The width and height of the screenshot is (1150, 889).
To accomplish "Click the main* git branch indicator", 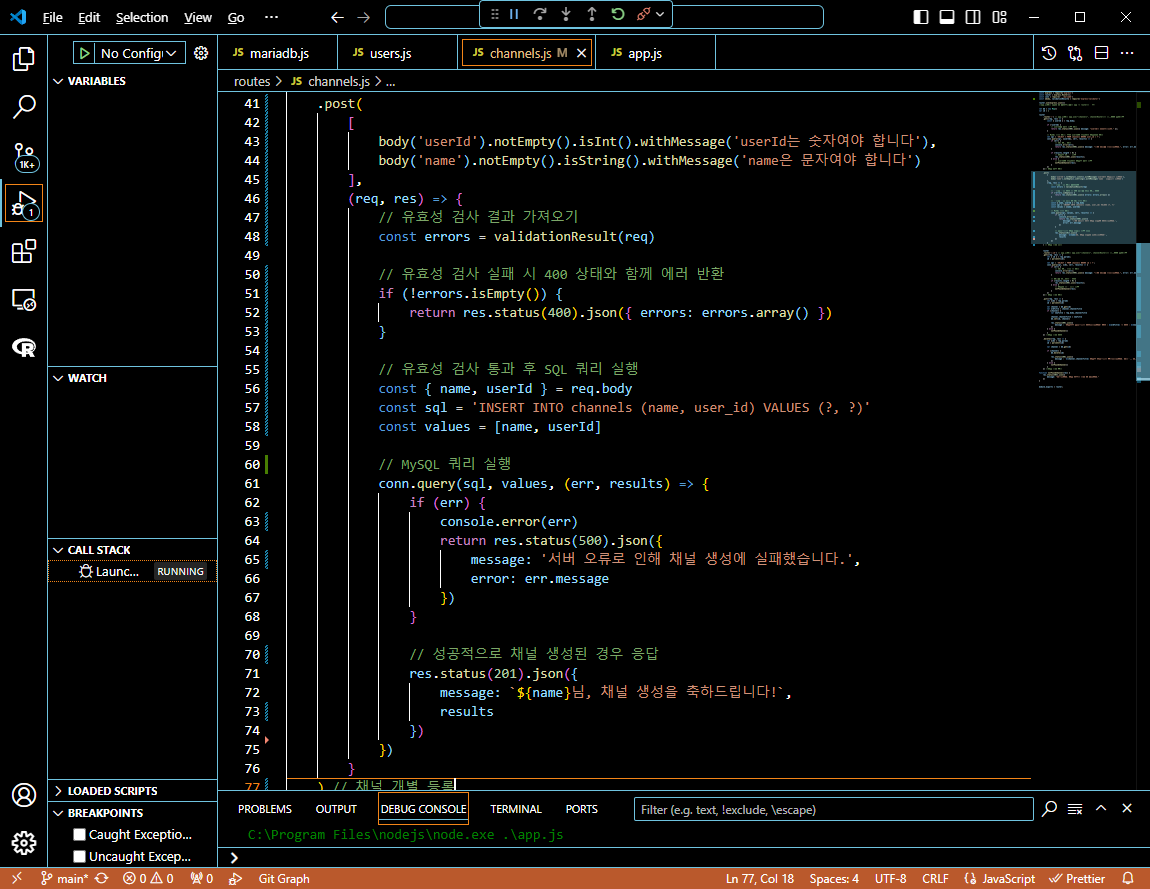I will tap(65, 878).
